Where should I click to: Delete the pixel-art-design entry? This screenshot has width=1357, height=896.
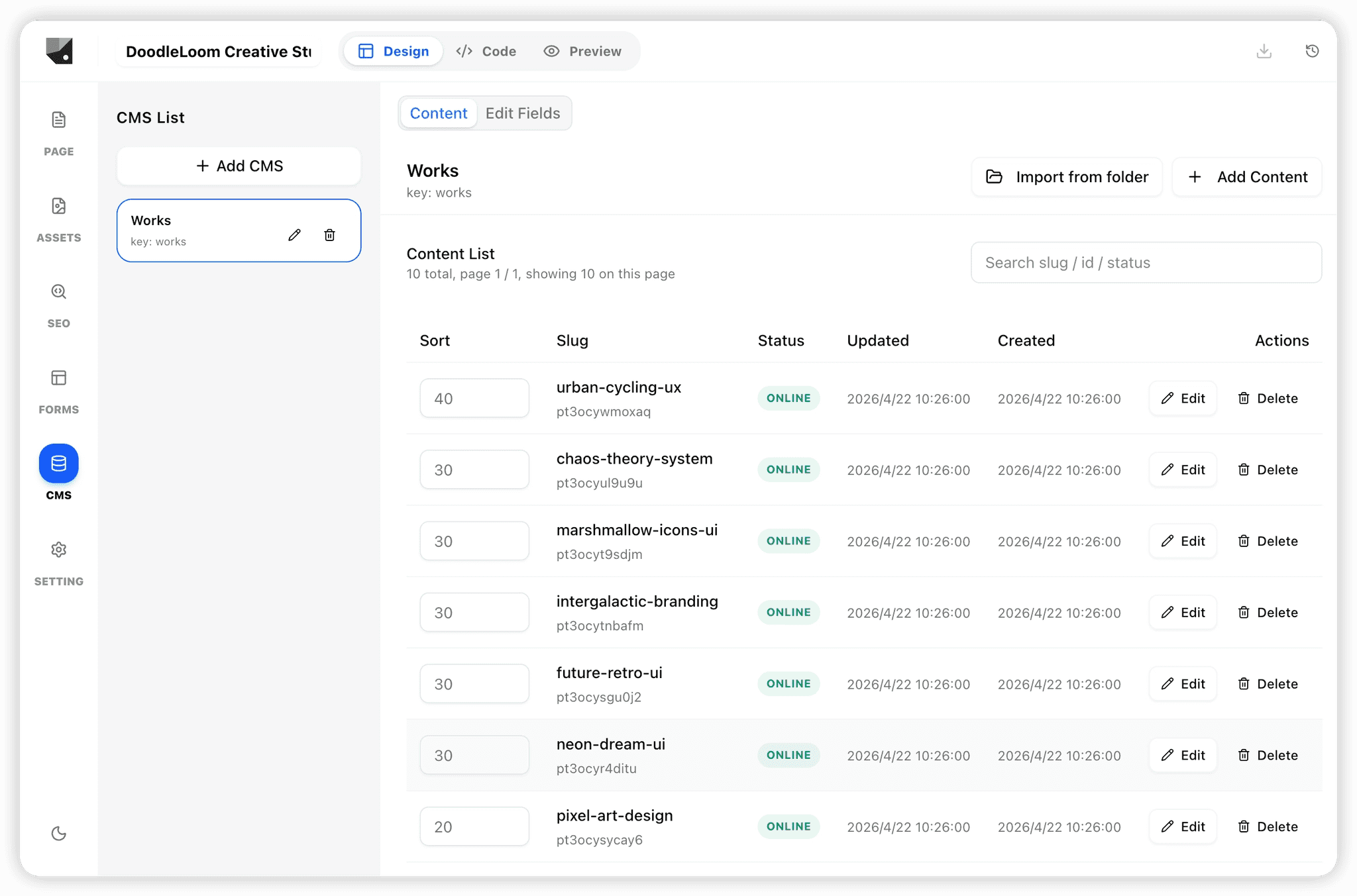1268,826
